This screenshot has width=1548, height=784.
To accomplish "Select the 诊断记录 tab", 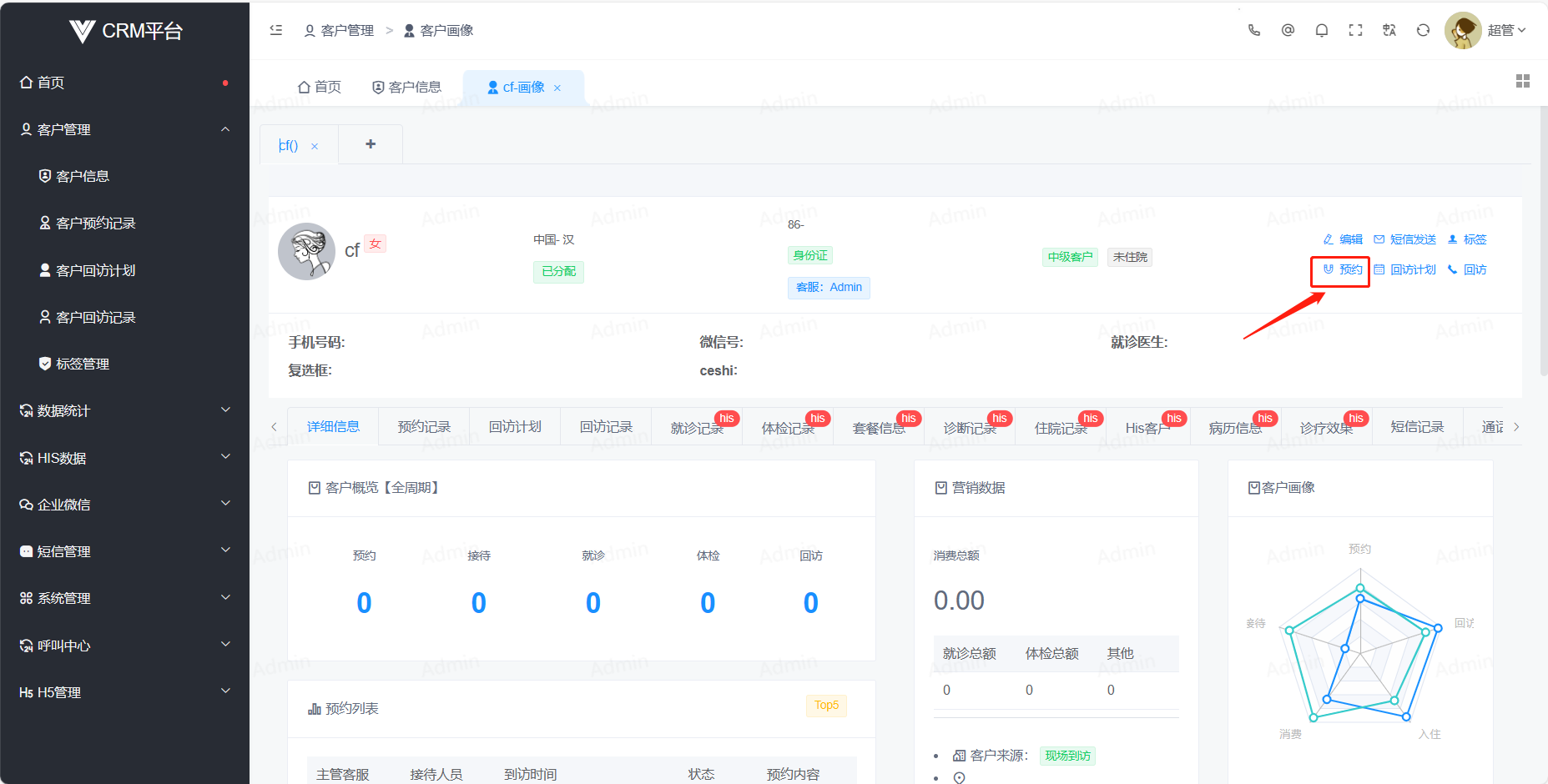I will coord(970,427).
